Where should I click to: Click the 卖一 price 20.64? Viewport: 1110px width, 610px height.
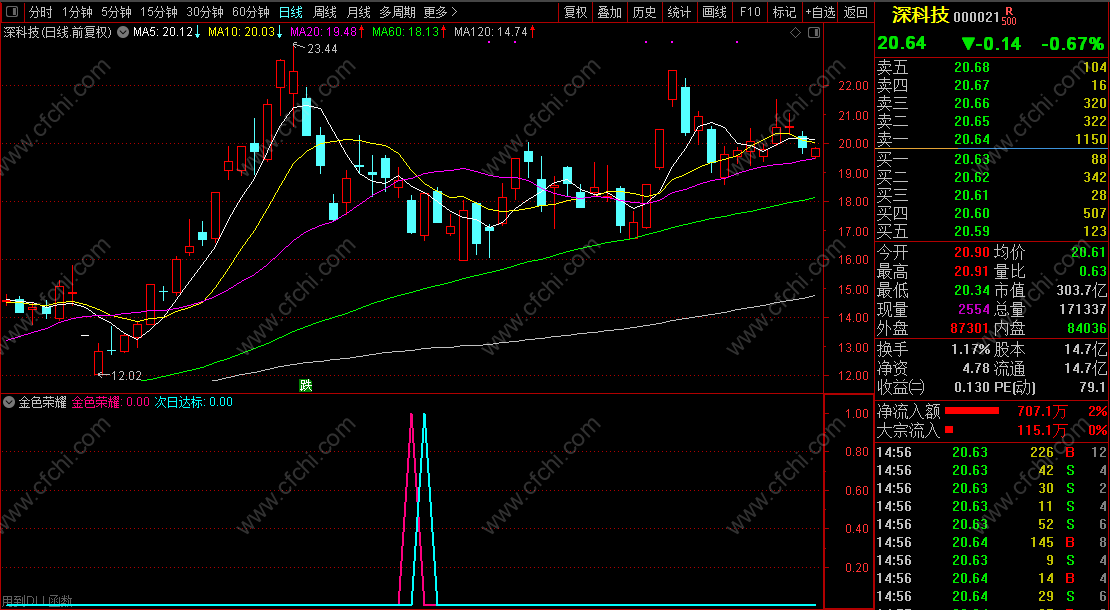click(x=972, y=139)
